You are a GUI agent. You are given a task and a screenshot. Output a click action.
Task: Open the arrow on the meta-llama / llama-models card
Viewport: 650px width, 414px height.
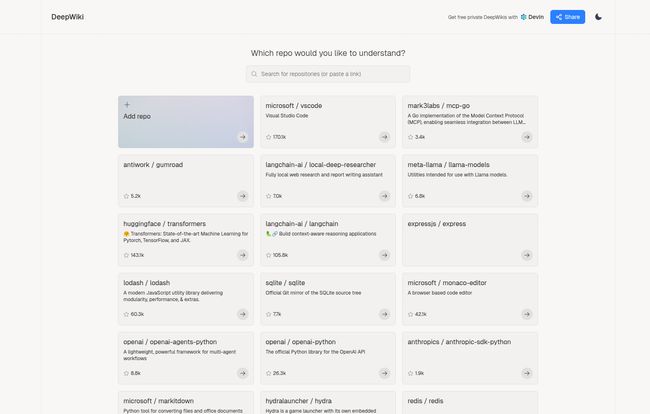526,196
